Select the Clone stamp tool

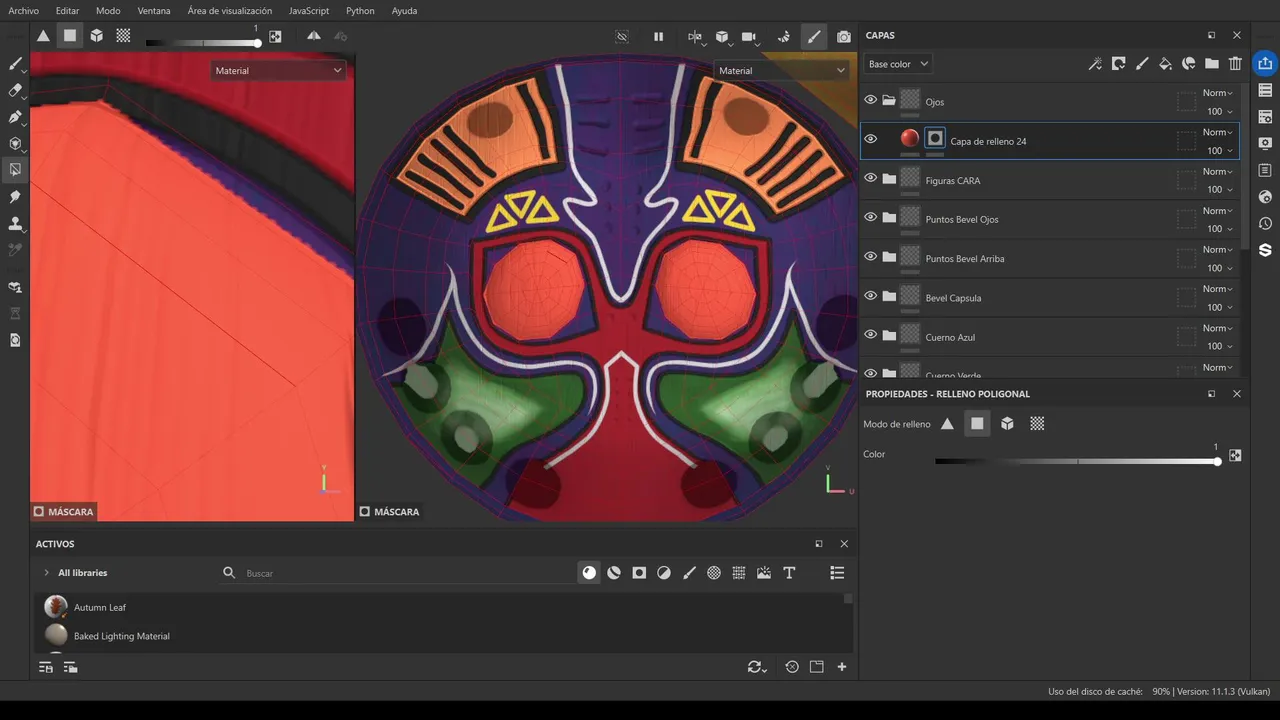(x=15, y=223)
